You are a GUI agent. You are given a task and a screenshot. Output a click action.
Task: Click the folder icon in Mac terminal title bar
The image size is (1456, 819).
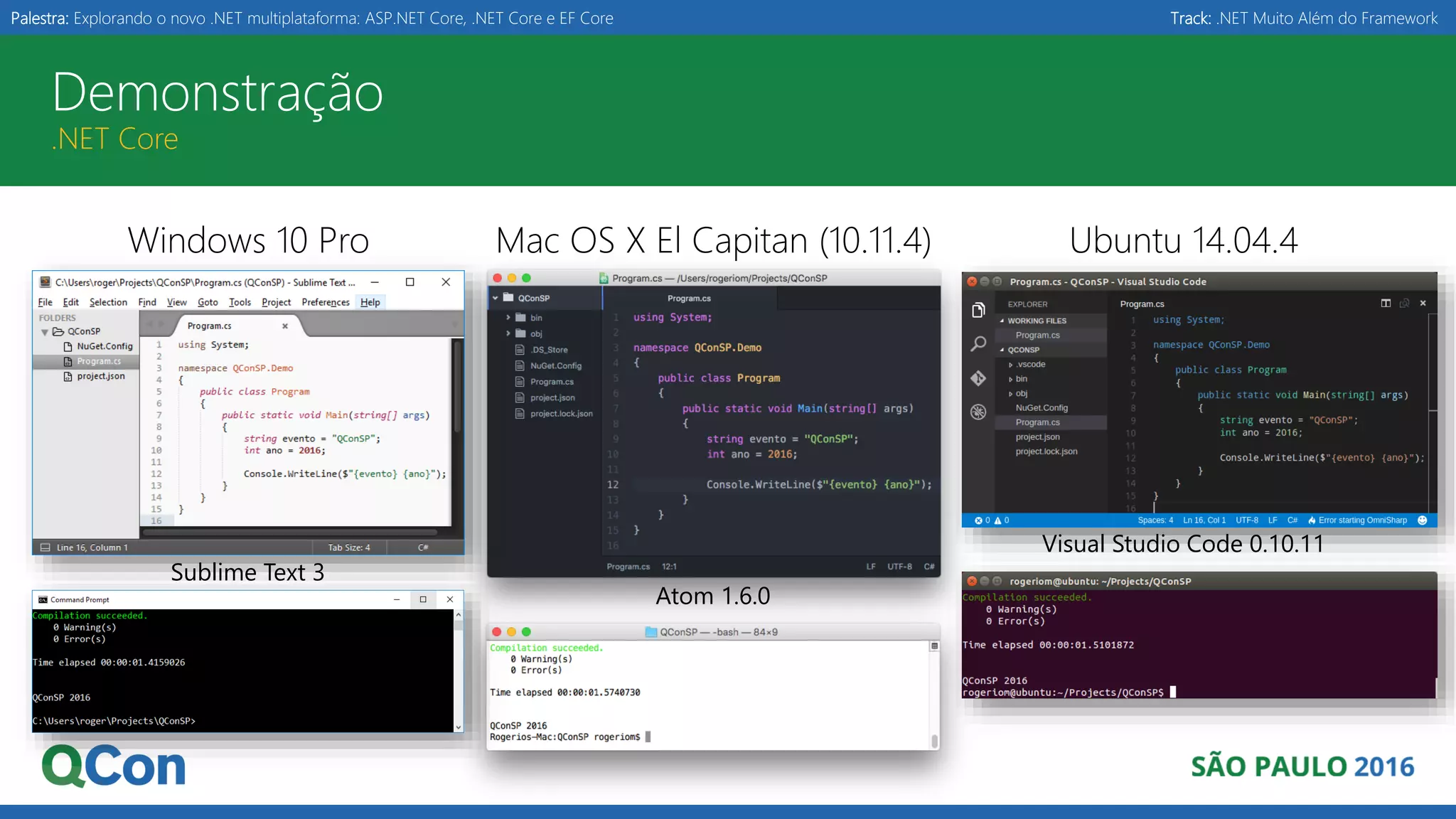click(x=651, y=632)
